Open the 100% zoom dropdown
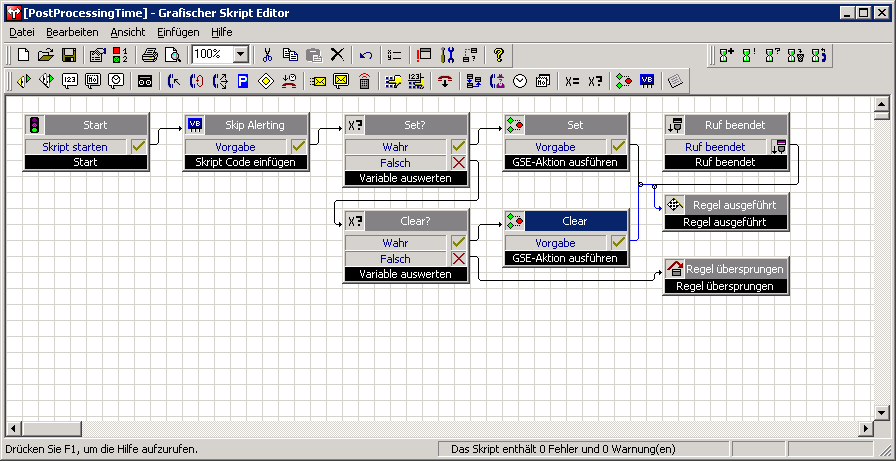Image resolution: width=896 pixels, height=461 pixels. (241, 55)
